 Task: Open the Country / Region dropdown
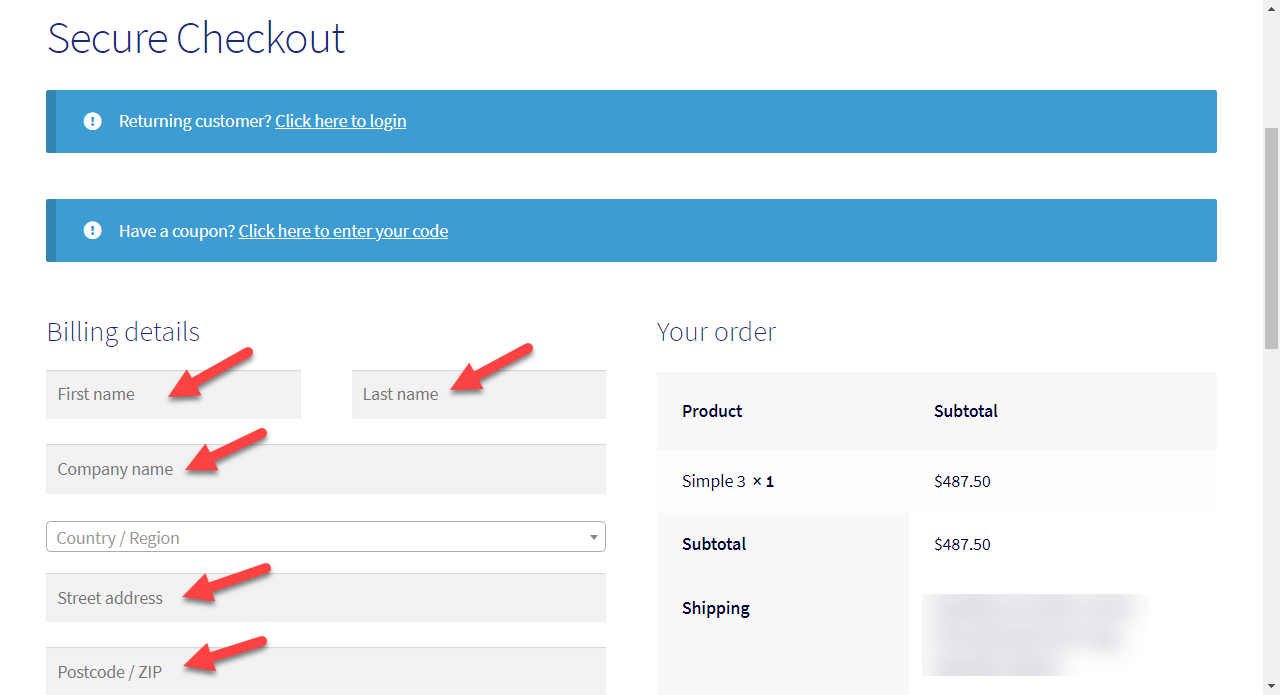[326, 537]
